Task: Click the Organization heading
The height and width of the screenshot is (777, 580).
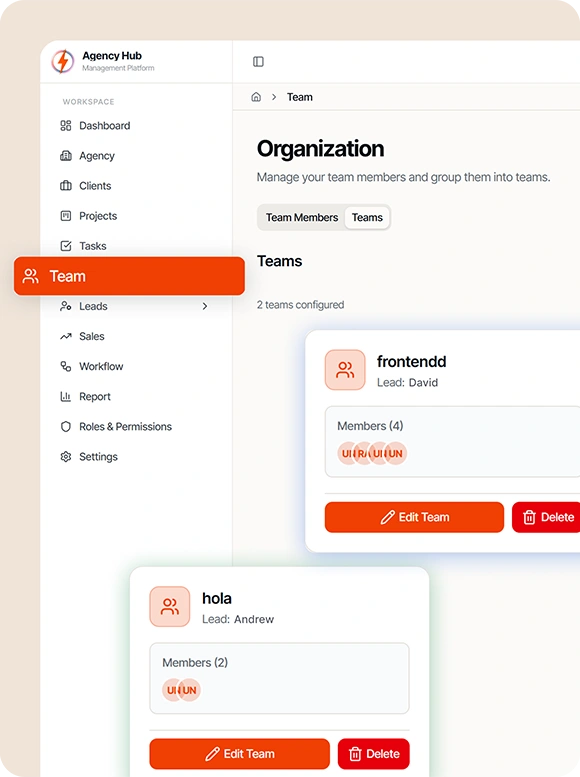Action: click(320, 149)
